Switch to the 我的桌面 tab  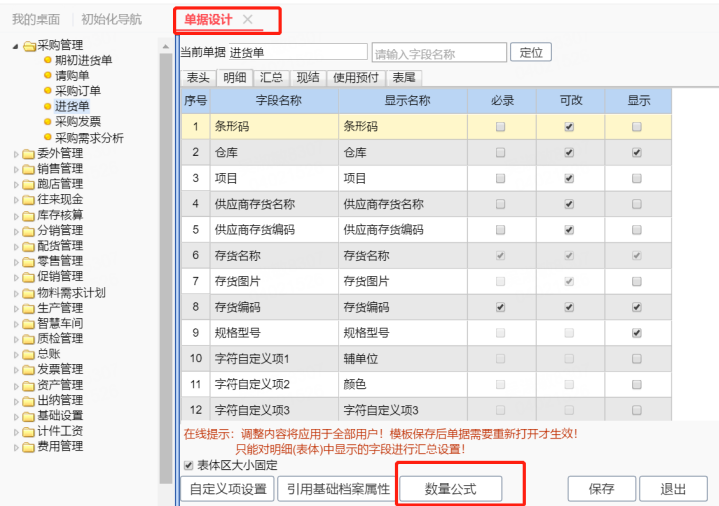tap(36, 19)
